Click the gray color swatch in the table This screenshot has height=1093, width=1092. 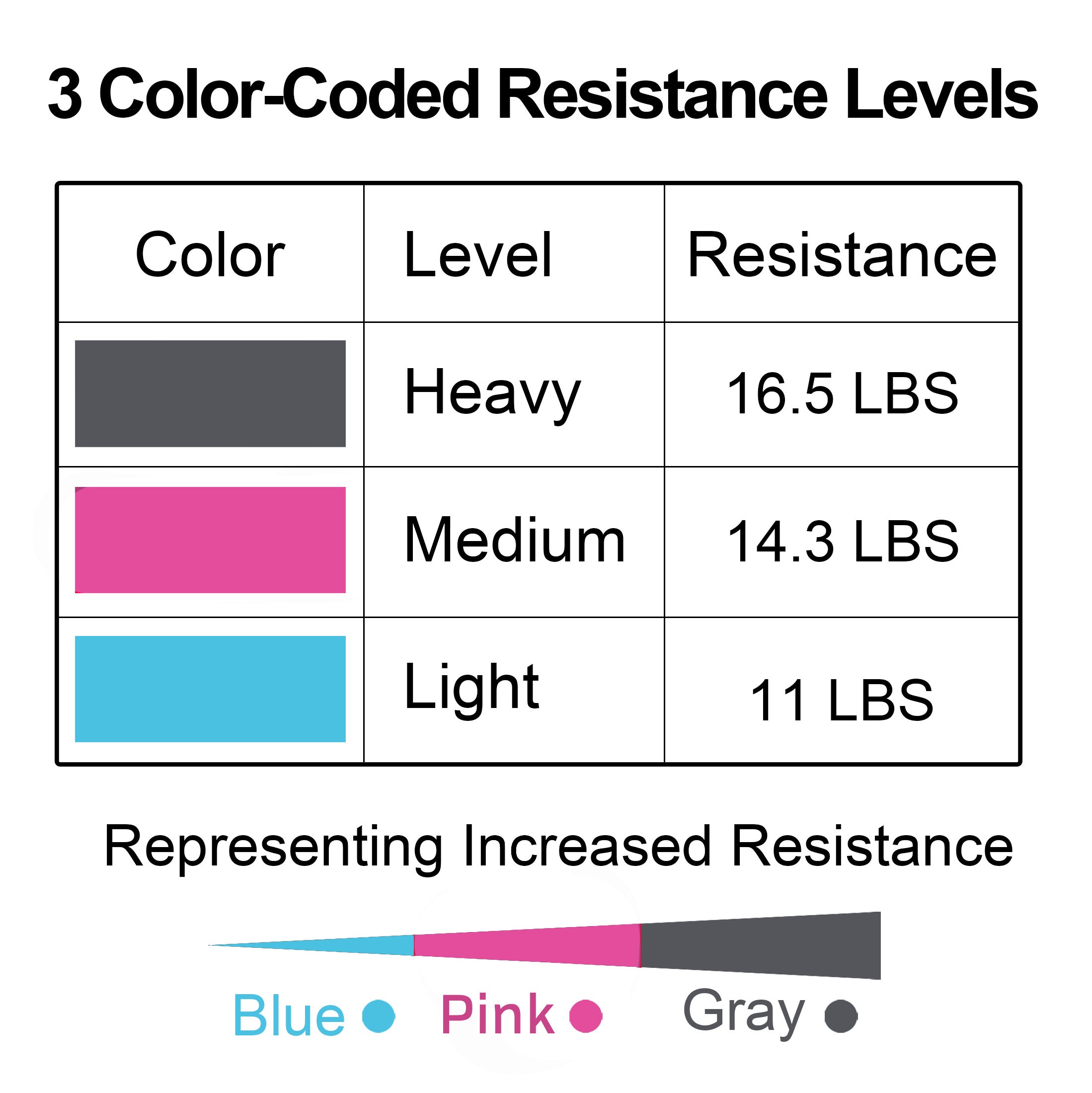(x=210, y=393)
